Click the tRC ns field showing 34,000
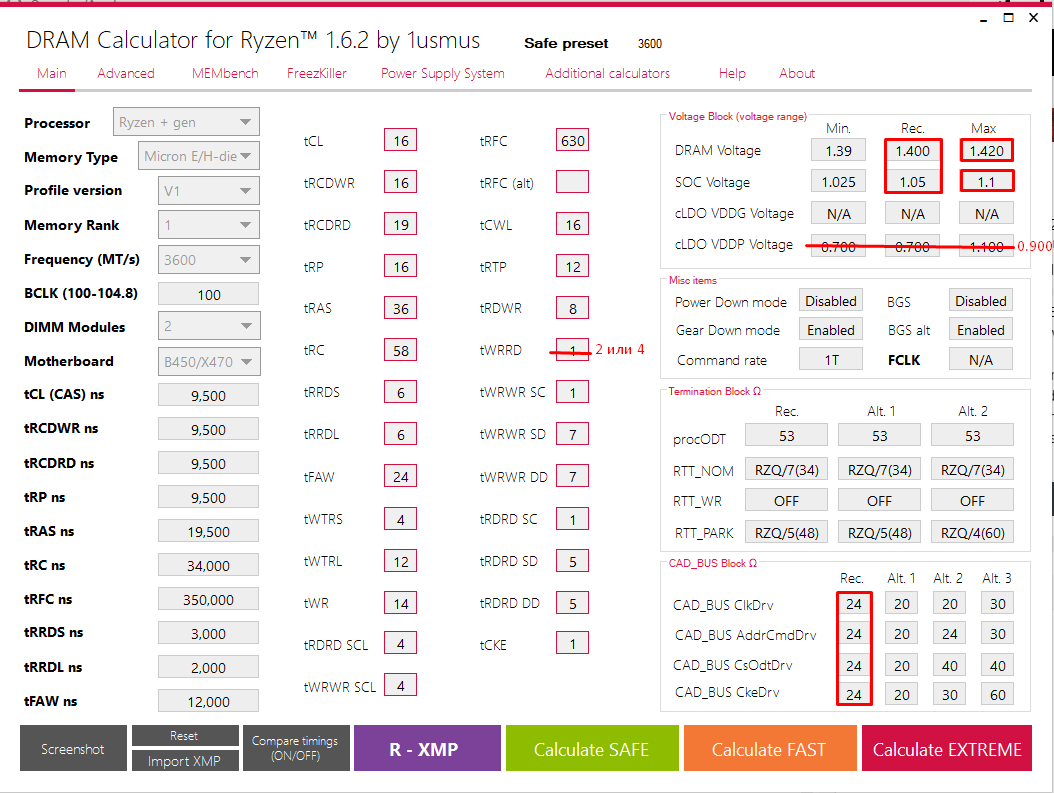The image size is (1054, 793). click(208, 565)
